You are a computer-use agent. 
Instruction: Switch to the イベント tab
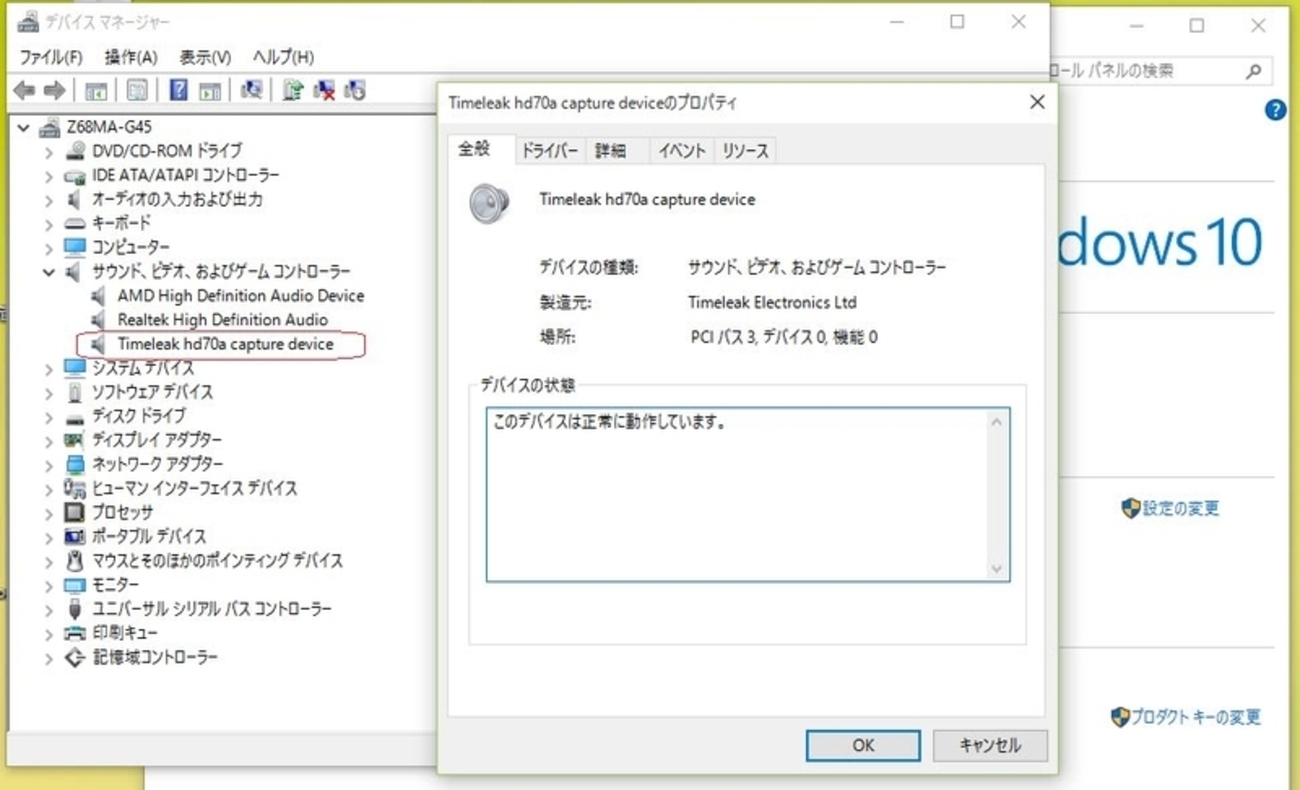(x=682, y=151)
